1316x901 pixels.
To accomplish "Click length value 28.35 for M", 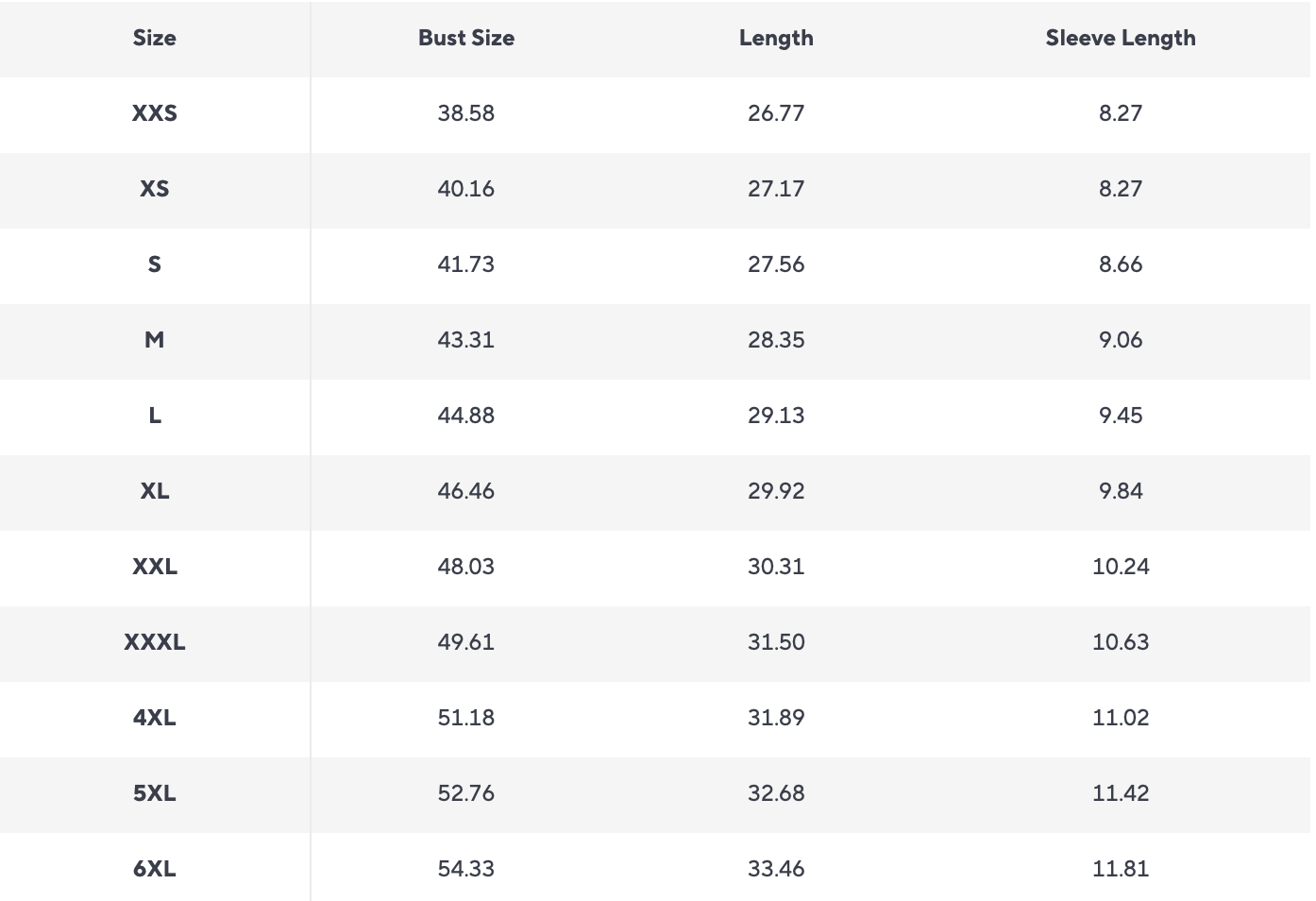I will pyautogui.click(x=776, y=340).
